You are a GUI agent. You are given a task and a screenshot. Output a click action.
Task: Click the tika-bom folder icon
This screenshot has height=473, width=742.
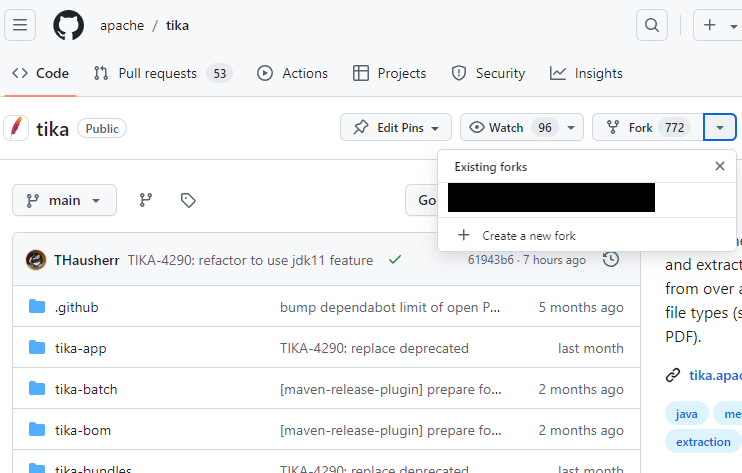pyautogui.click(x=37, y=430)
